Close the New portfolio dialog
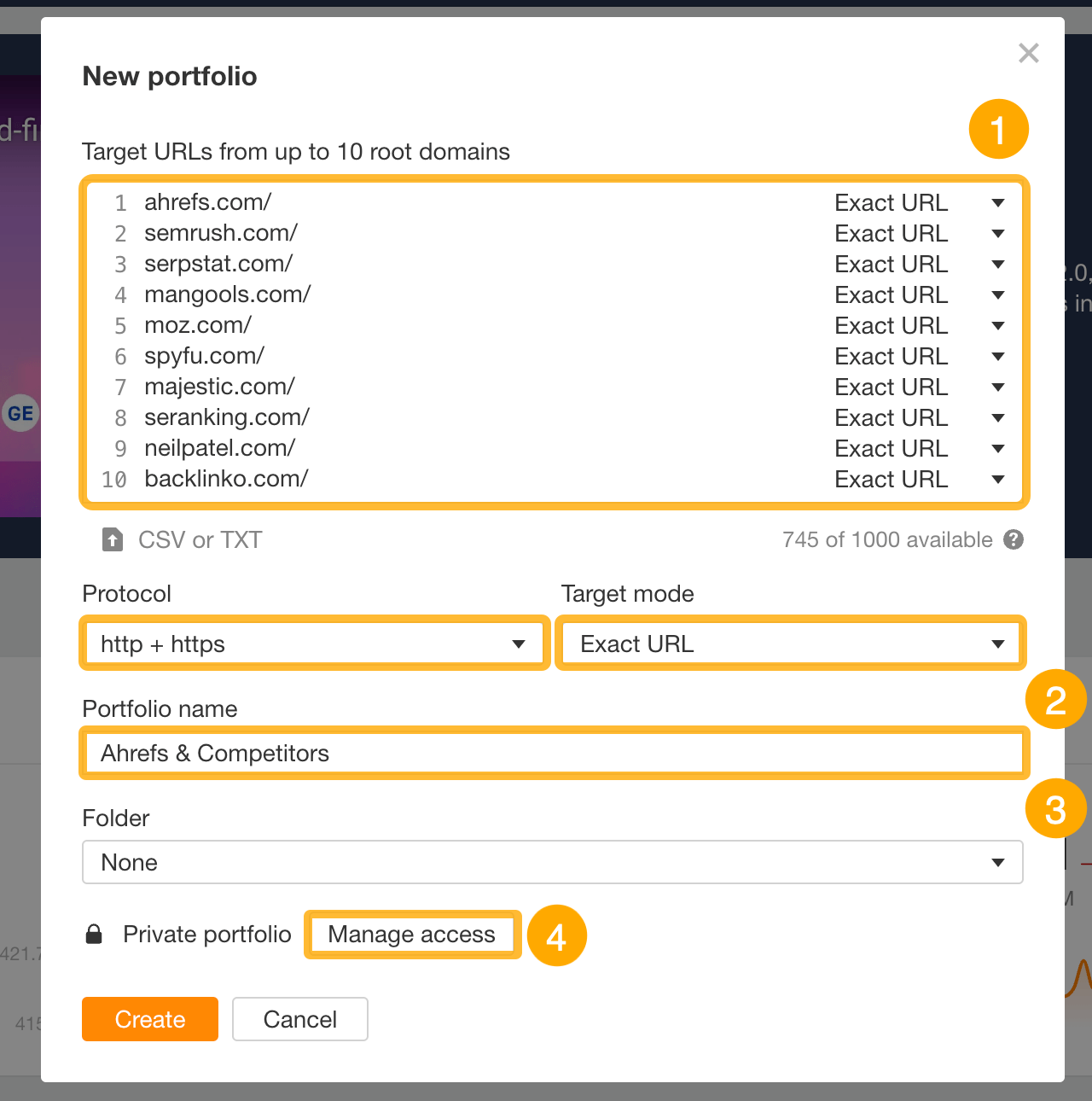Viewport: 1092px width, 1101px height. pyautogui.click(x=1029, y=53)
